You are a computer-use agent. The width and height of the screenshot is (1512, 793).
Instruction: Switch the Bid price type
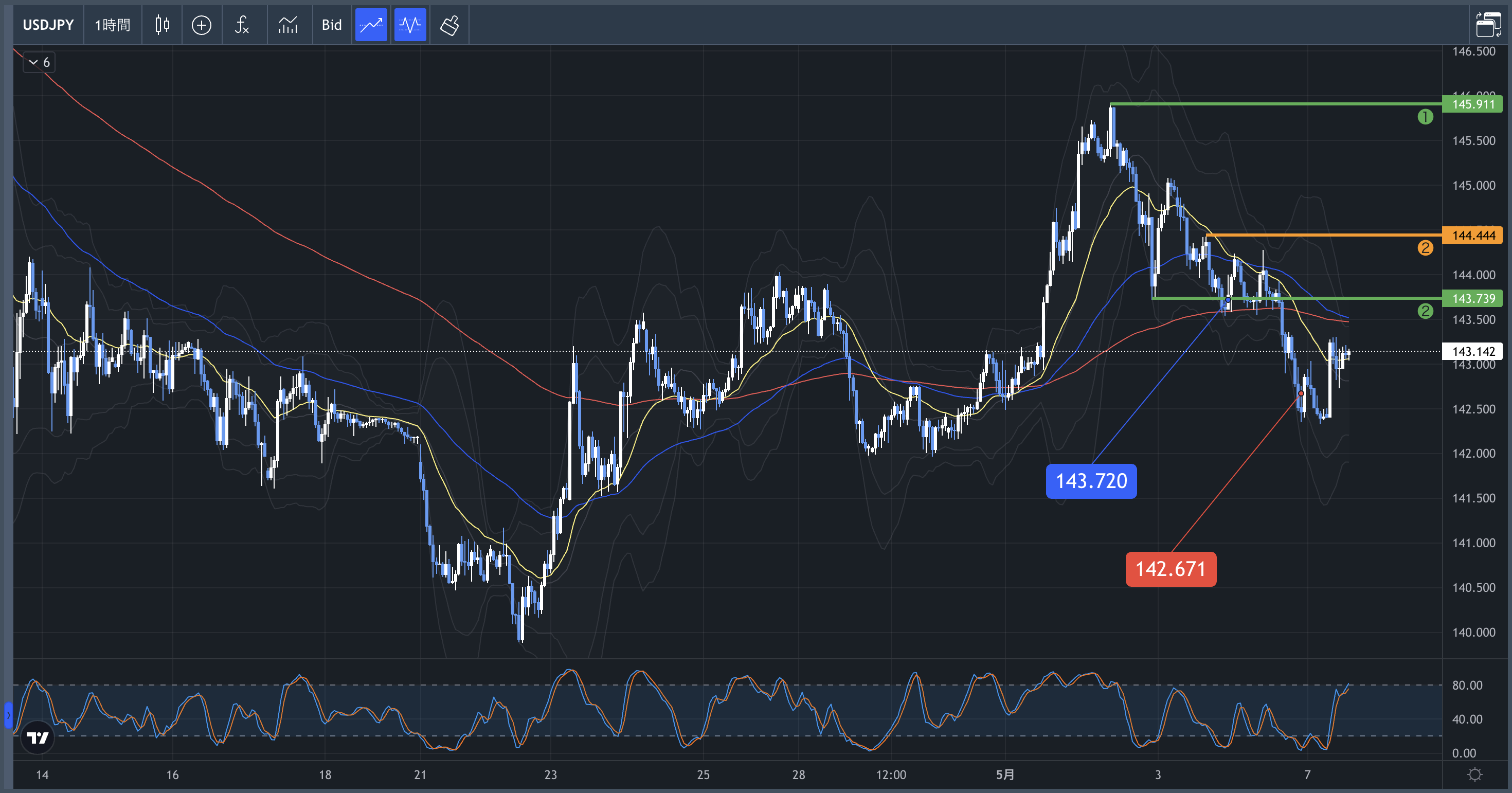[332, 25]
